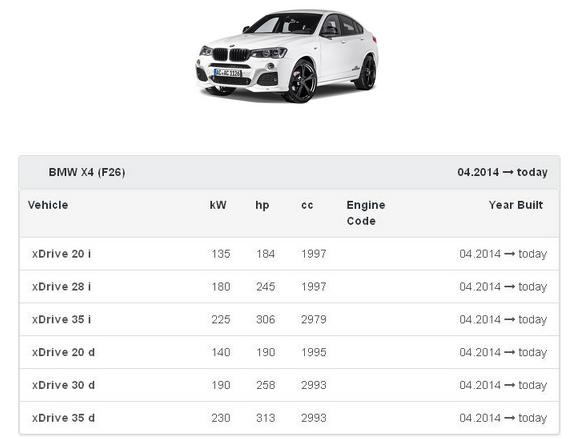575x439 pixels.
Task: Click the 135 kW value for xDrive 20 i
Action: coord(221,254)
